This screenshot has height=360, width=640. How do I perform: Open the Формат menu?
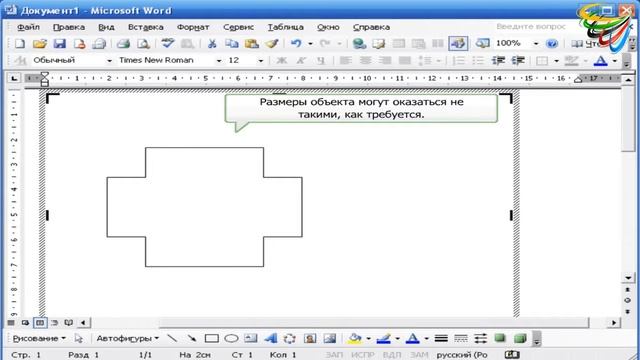pyautogui.click(x=193, y=27)
